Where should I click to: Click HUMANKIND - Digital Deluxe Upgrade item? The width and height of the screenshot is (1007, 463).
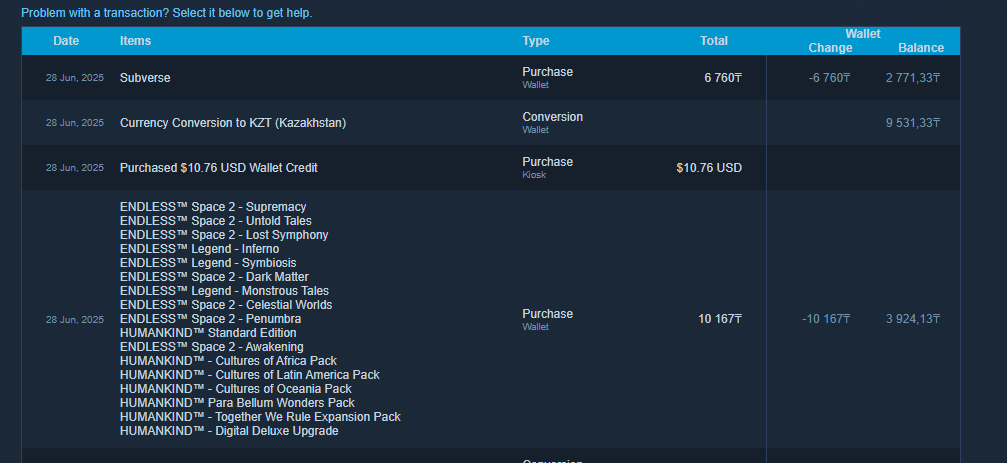tap(229, 431)
